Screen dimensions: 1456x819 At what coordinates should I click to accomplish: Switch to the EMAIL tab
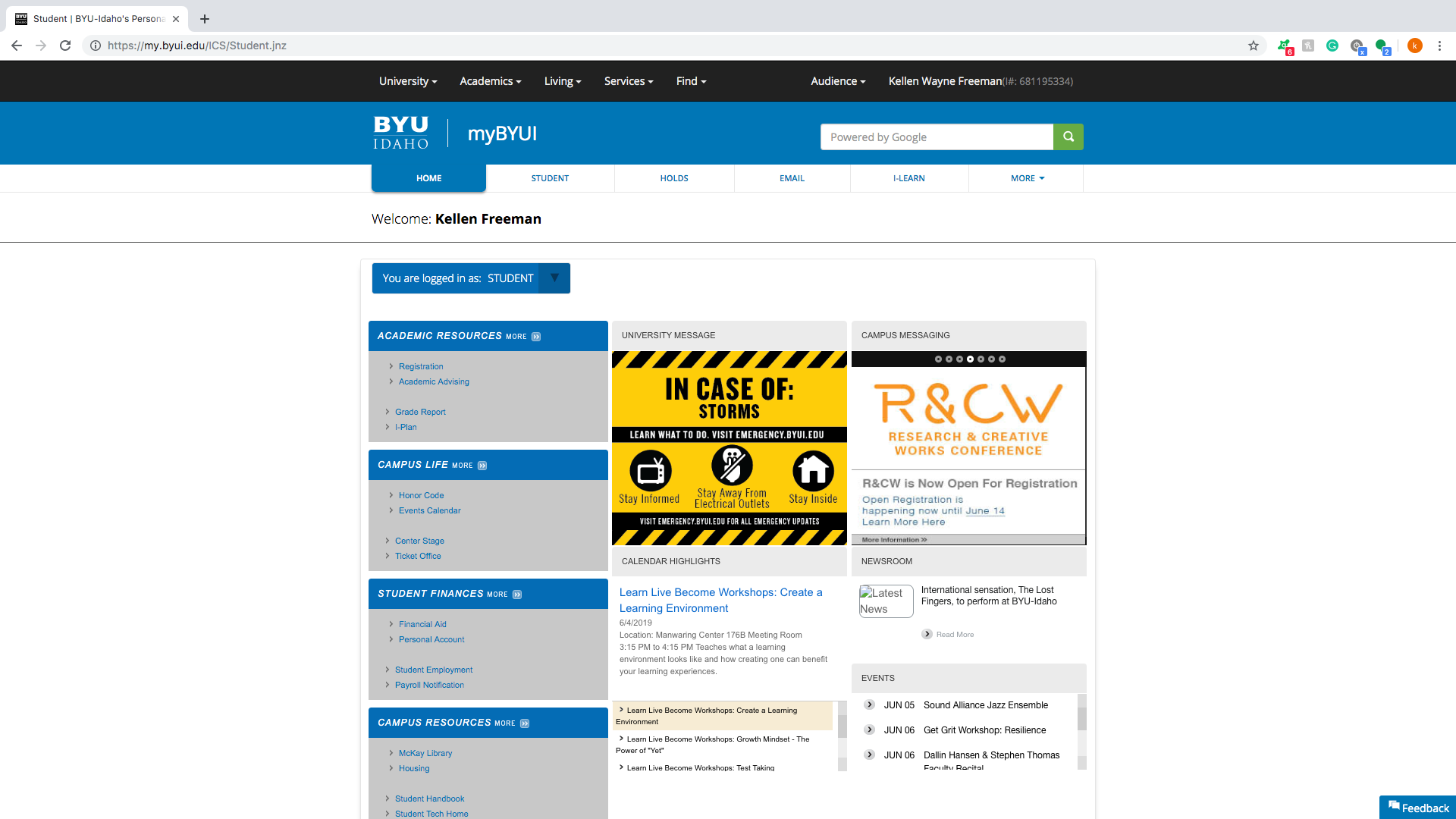[x=792, y=178]
